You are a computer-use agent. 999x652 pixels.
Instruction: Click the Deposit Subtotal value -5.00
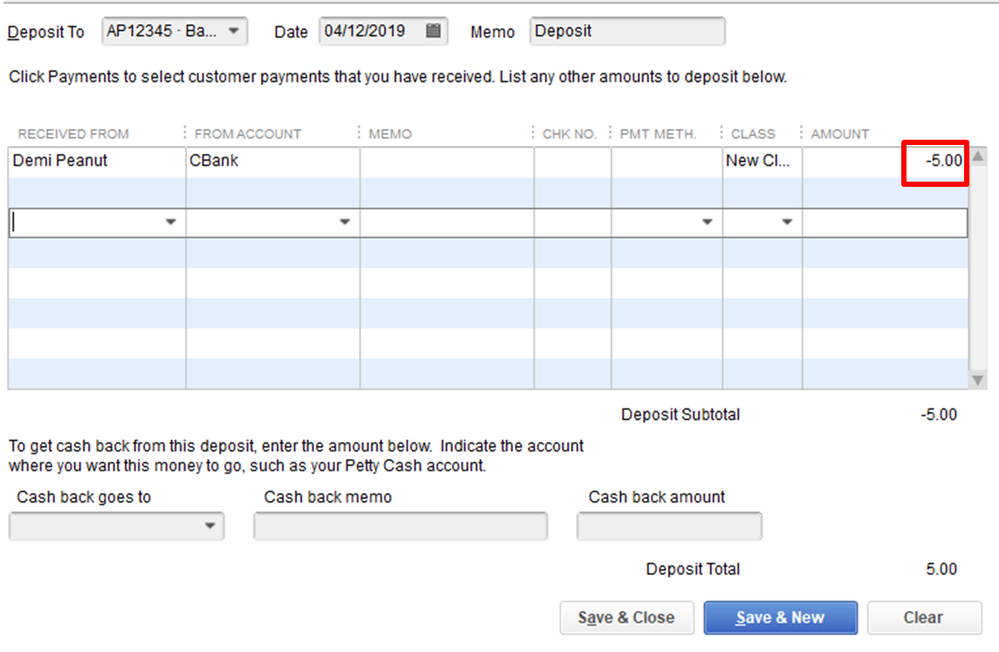point(938,415)
